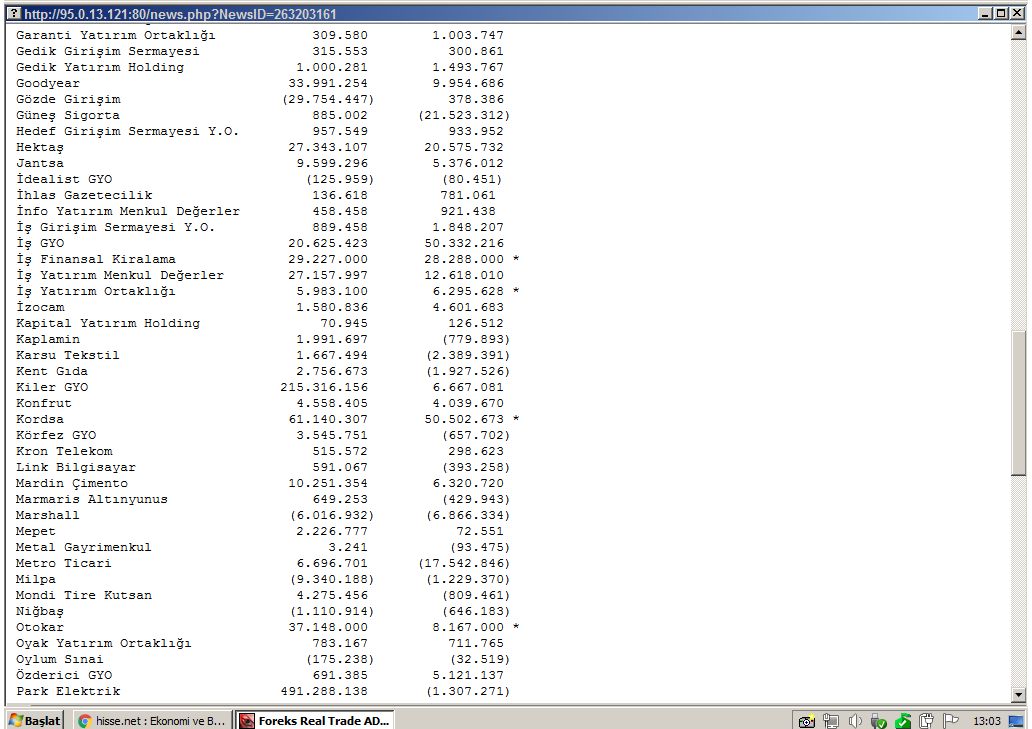
Task: Click the Kent Gıda value 2.756.673
Action: click(332, 371)
